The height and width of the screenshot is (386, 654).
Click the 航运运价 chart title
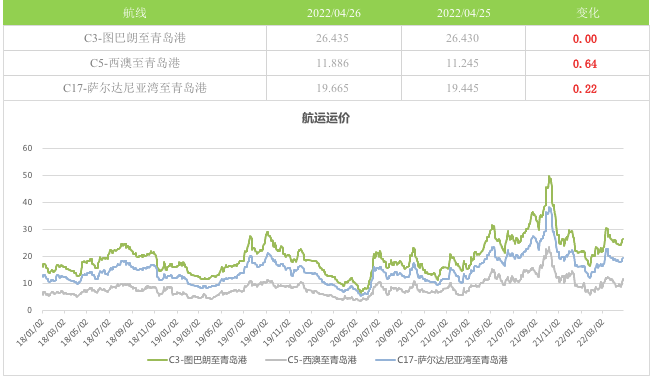coord(326,118)
